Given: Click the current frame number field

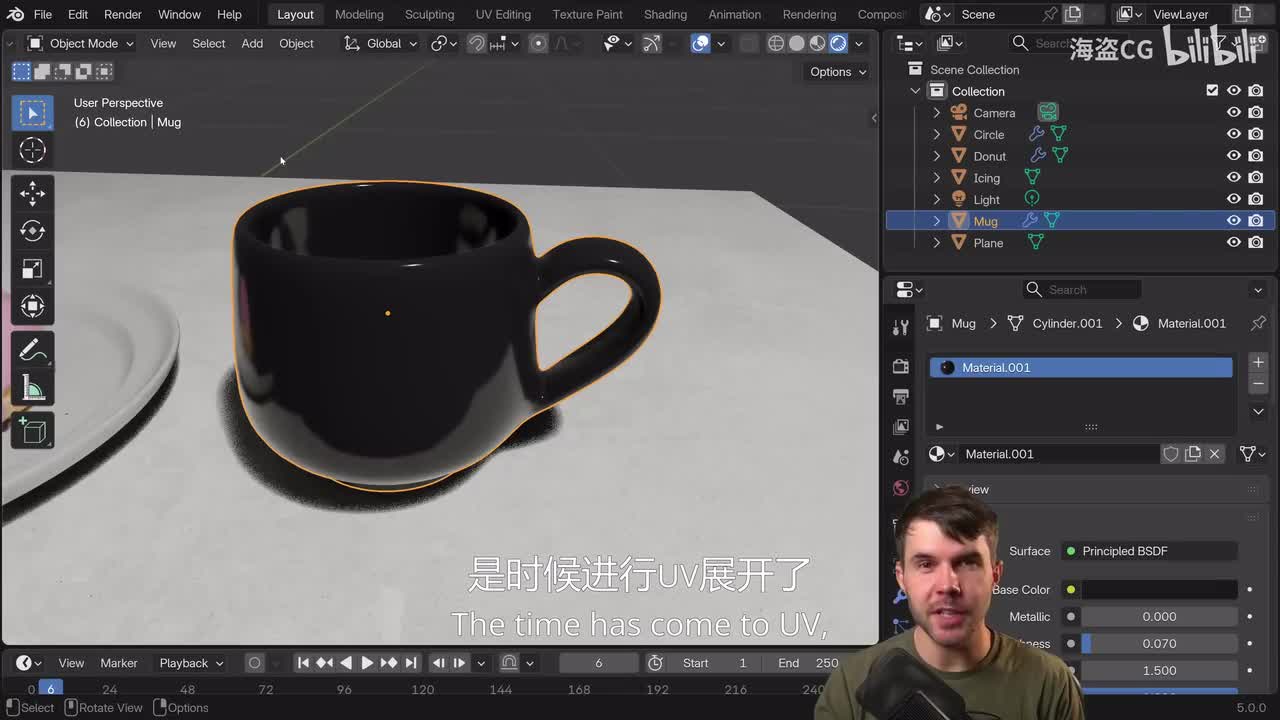Looking at the screenshot, I should tap(598, 662).
